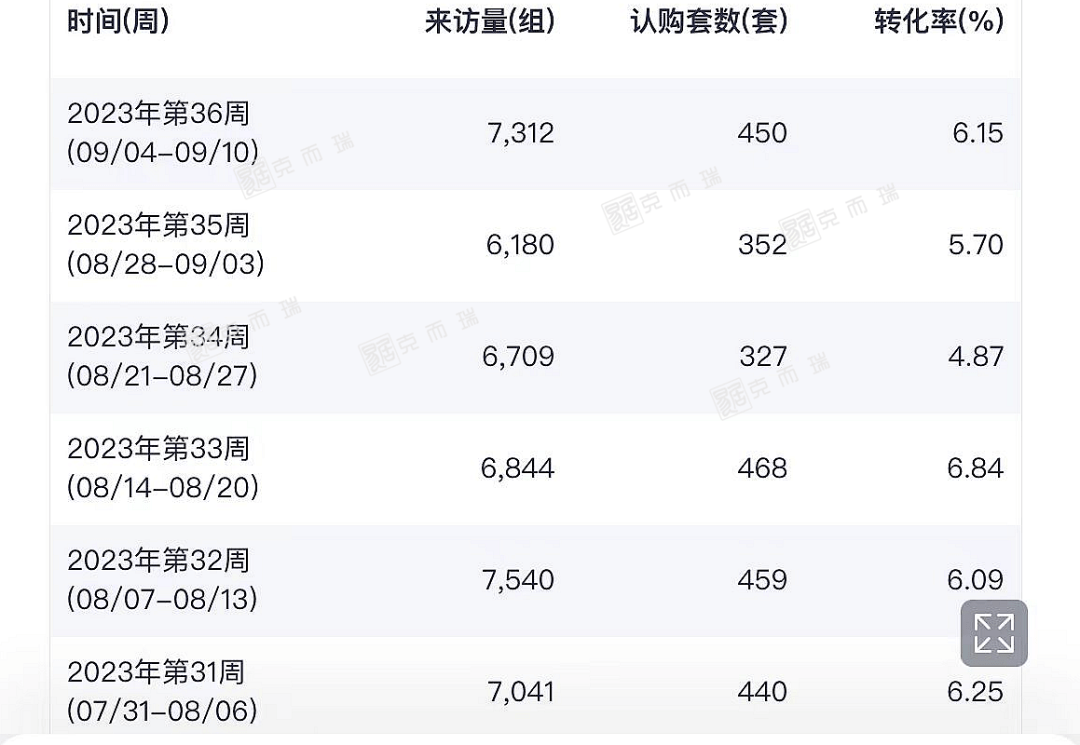Click the 6,709 visits value
This screenshot has width=1080, height=745.
[x=518, y=357]
